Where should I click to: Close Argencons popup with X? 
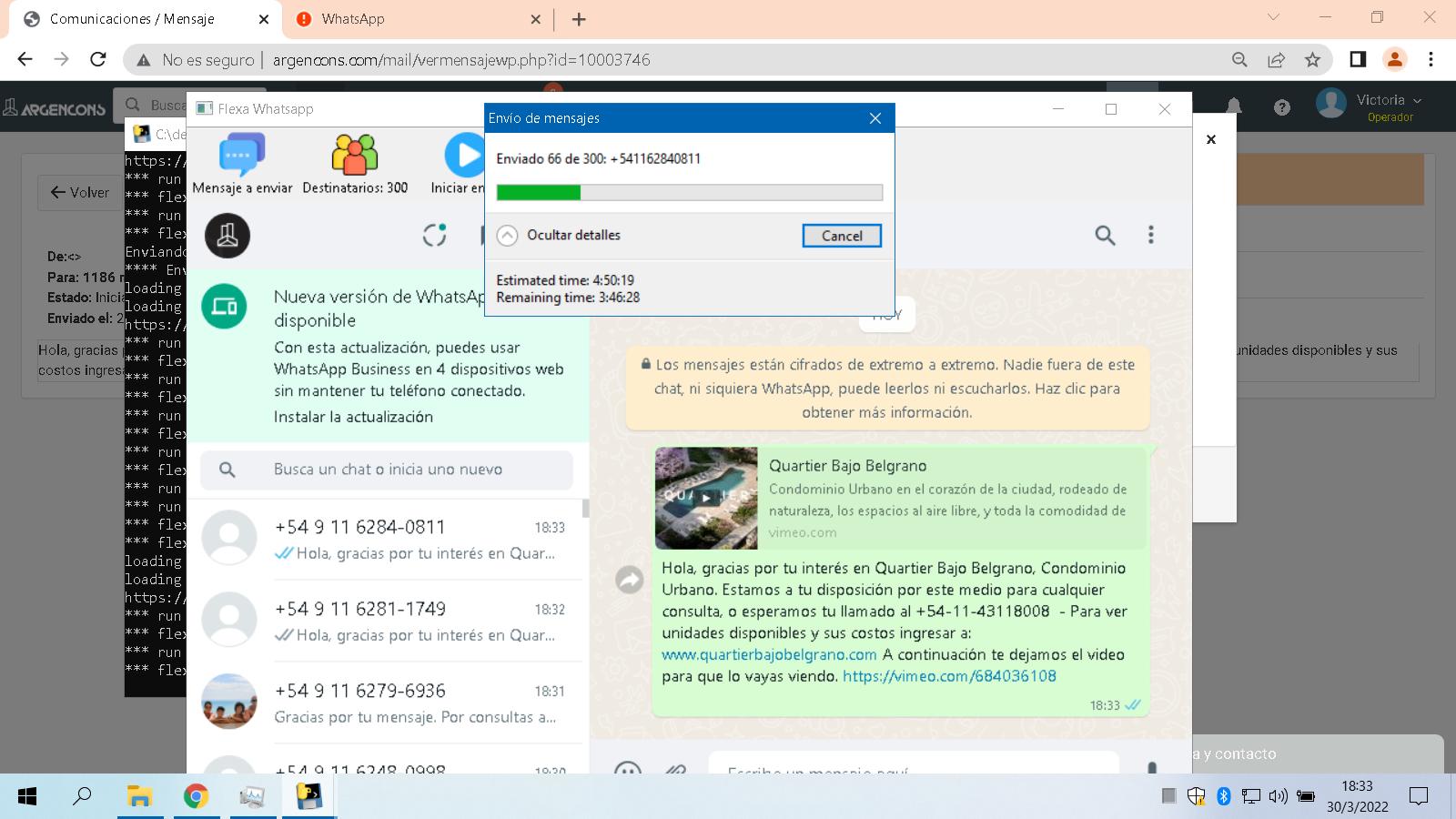point(1211,139)
